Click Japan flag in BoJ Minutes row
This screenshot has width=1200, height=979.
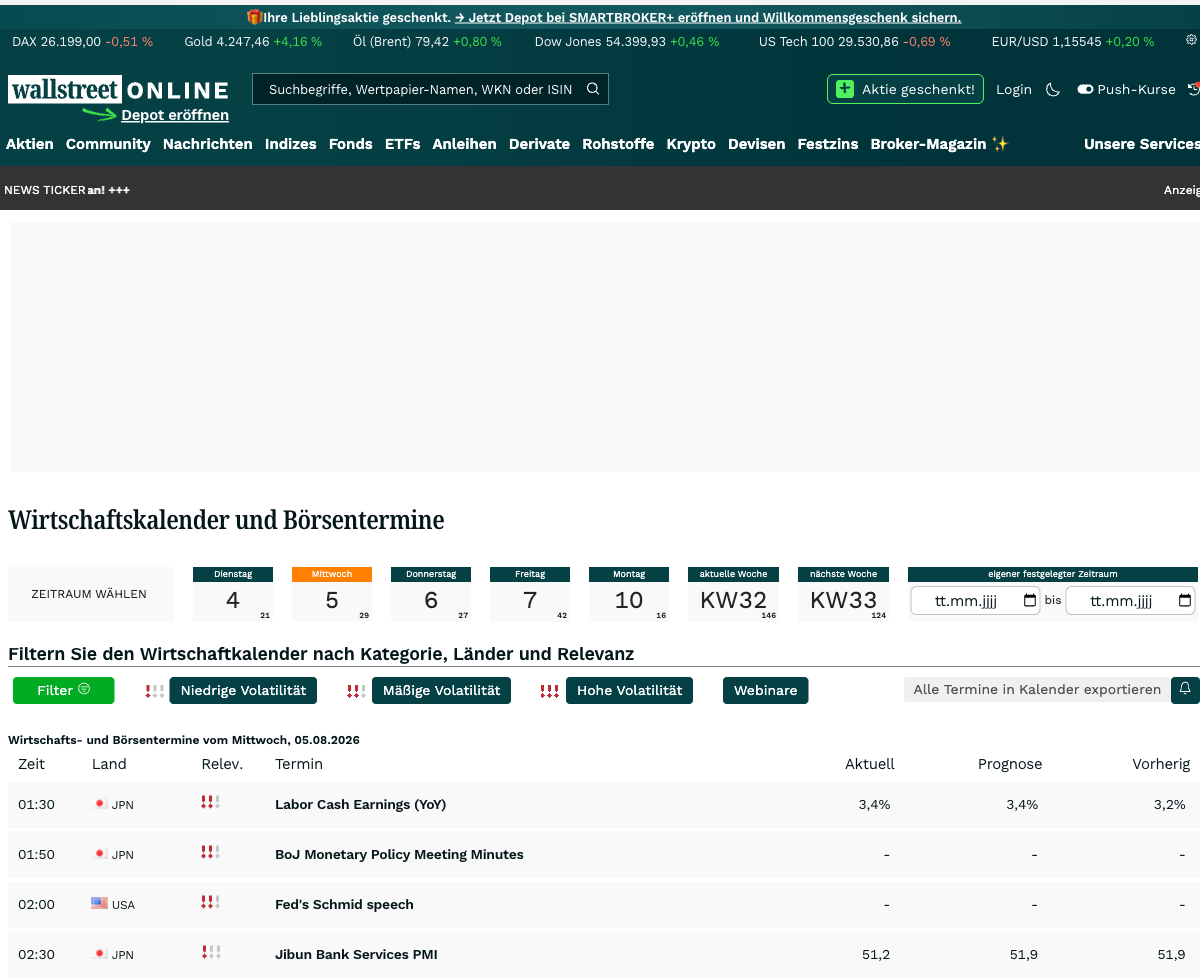tap(99, 853)
